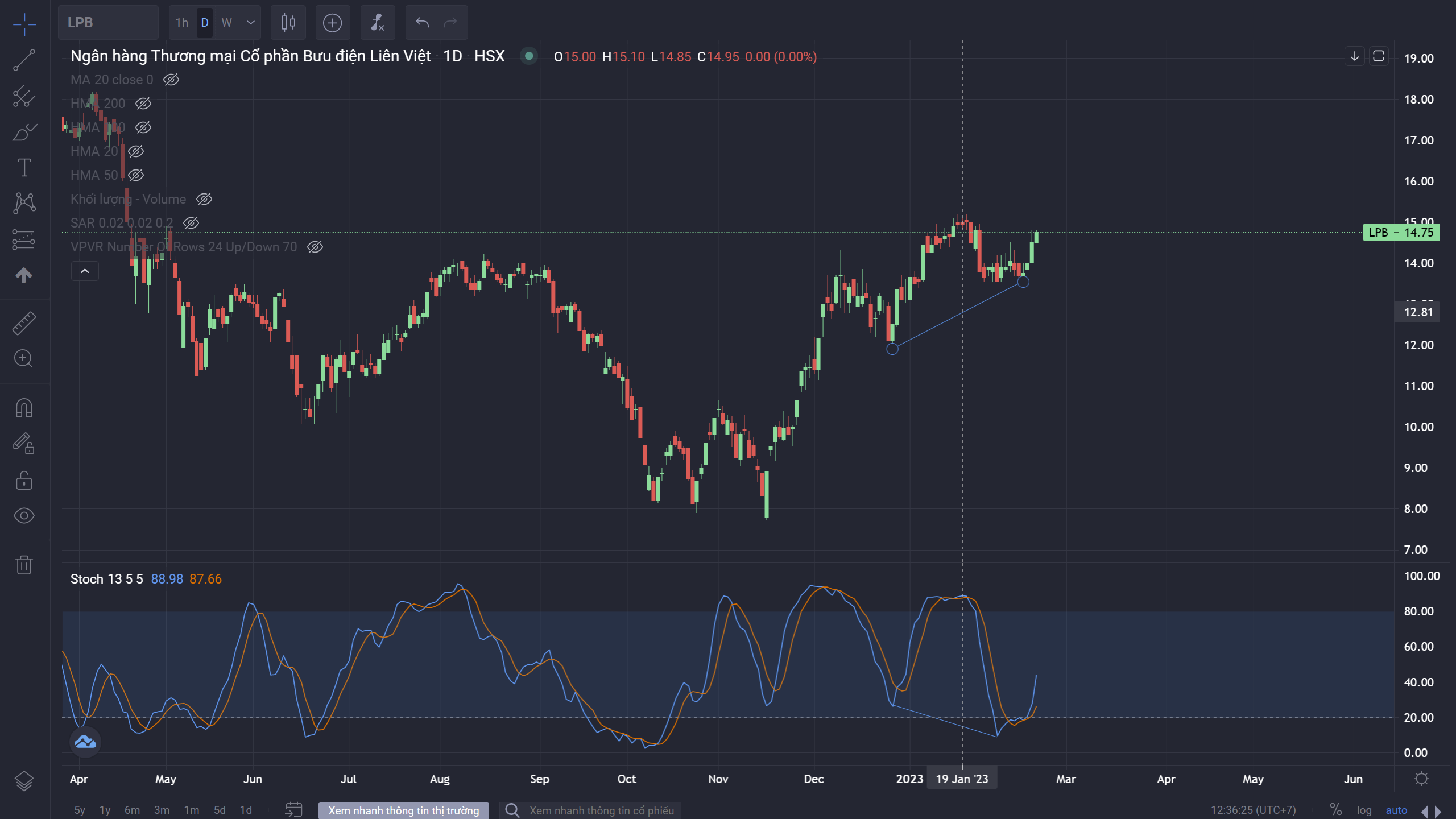Select the up arrow icon tool
The image size is (1456, 819).
tap(24, 275)
